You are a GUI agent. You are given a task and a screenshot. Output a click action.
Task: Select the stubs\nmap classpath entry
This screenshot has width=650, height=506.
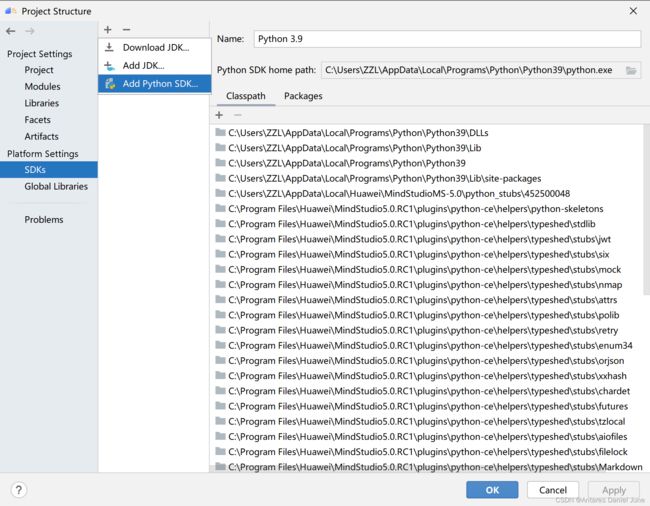pyautogui.click(x=427, y=285)
